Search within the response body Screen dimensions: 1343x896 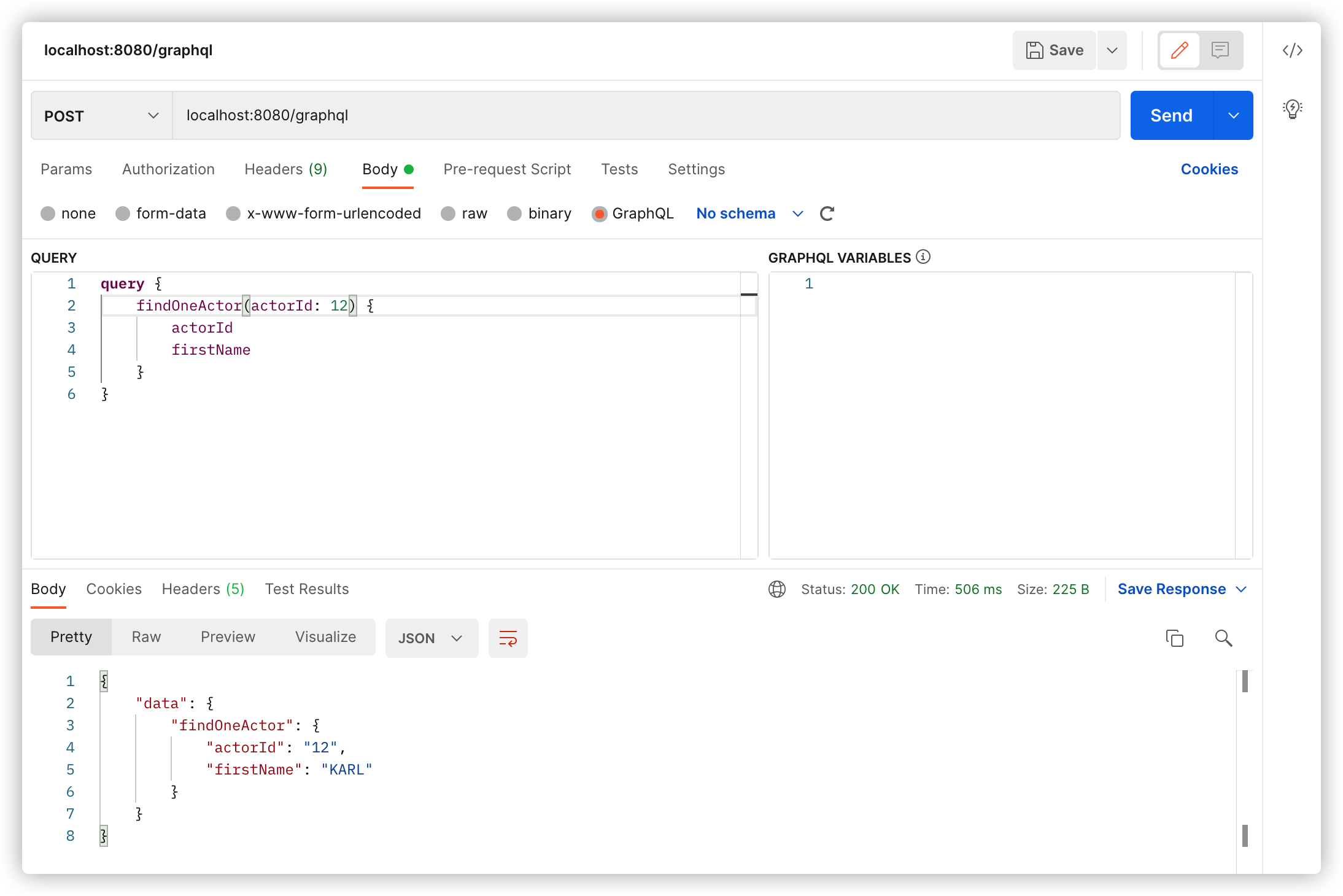pyautogui.click(x=1223, y=638)
